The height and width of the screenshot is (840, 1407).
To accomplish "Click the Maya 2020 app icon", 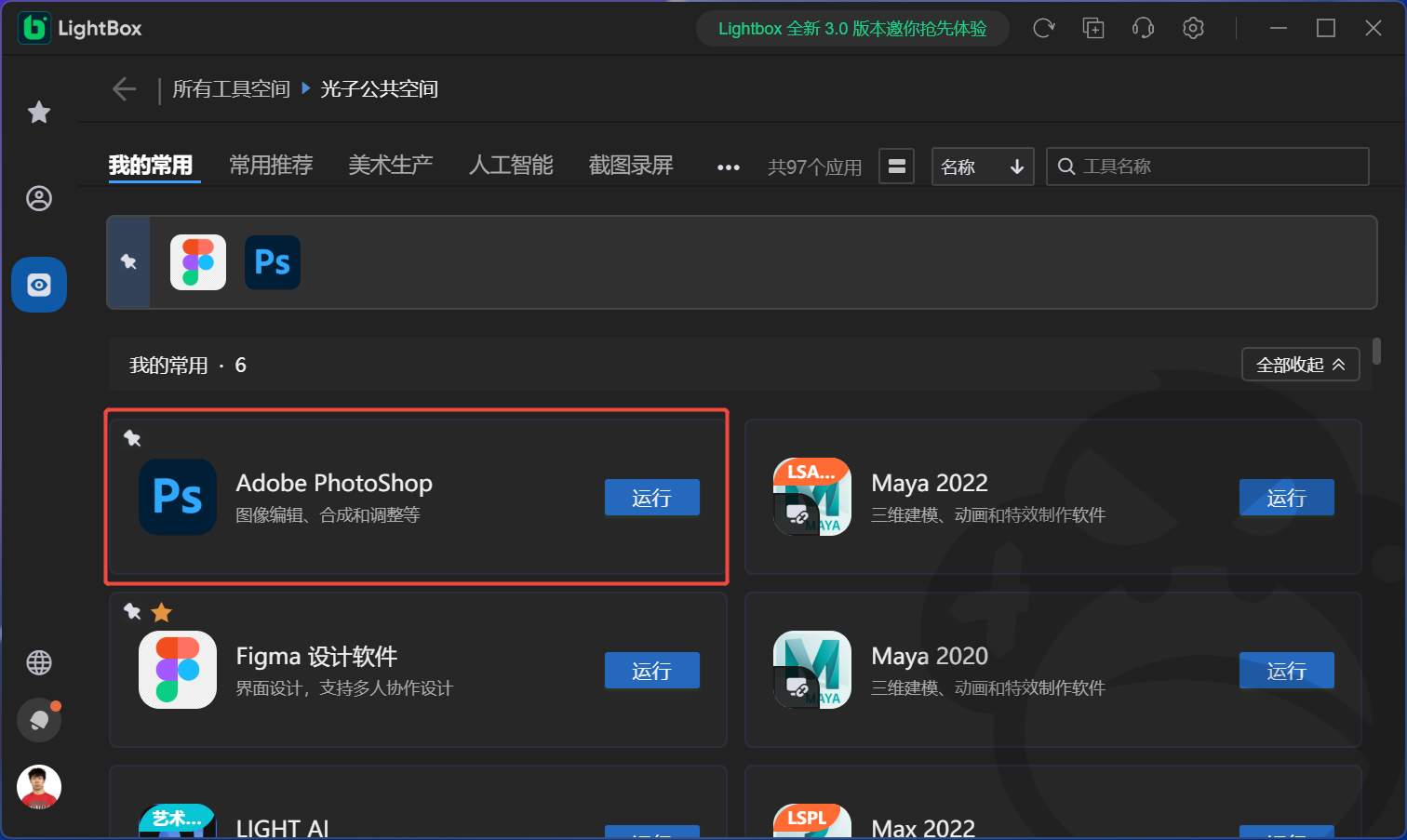I will pos(812,670).
